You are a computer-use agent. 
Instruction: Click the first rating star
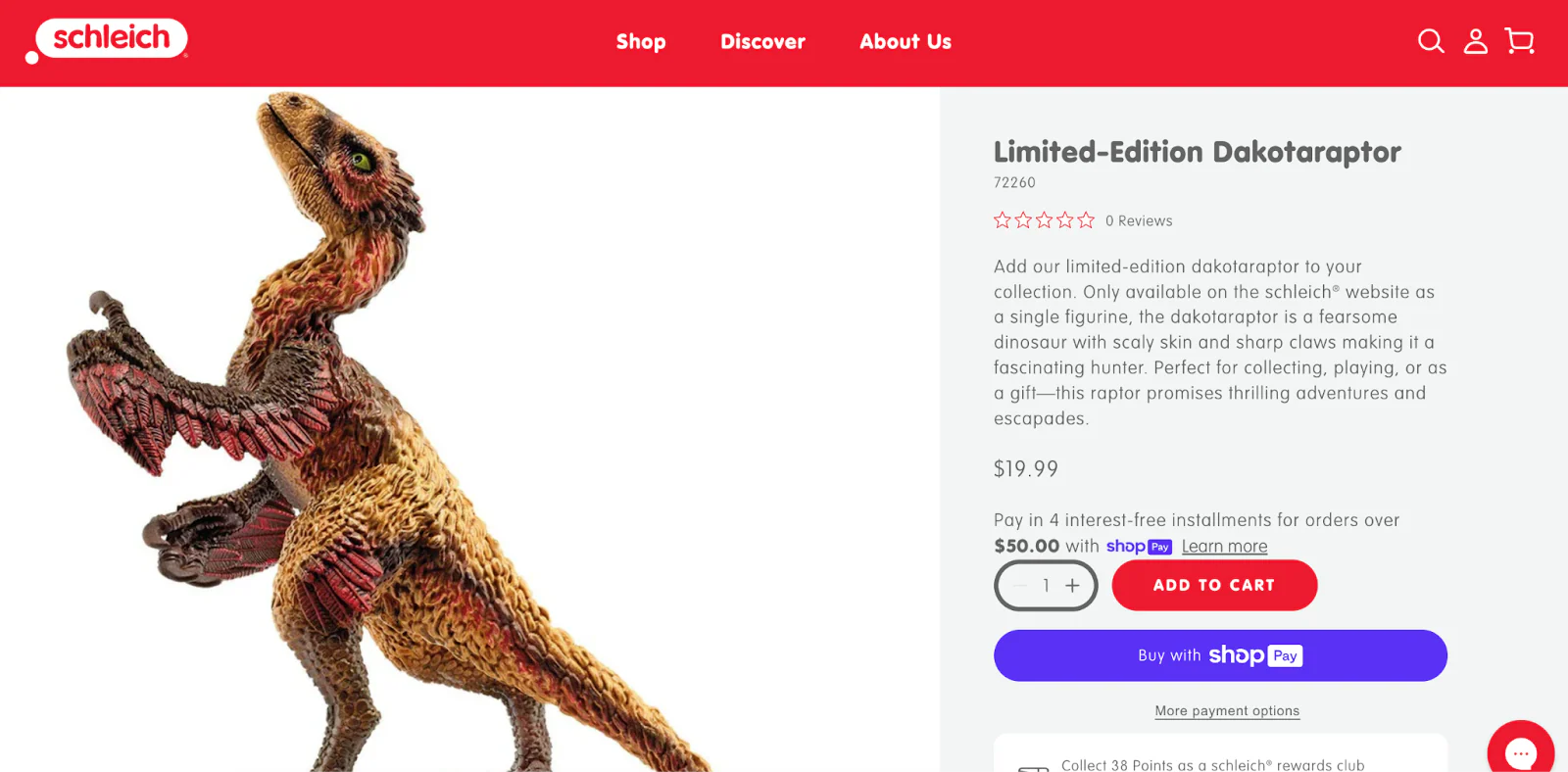coord(1002,219)
